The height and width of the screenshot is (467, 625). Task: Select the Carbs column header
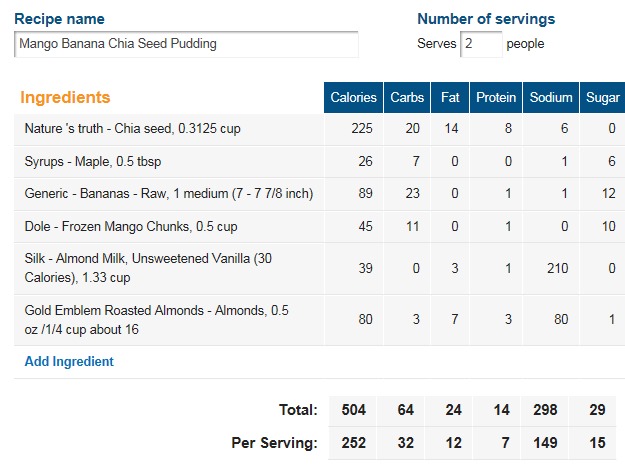[x=406, y=97]
